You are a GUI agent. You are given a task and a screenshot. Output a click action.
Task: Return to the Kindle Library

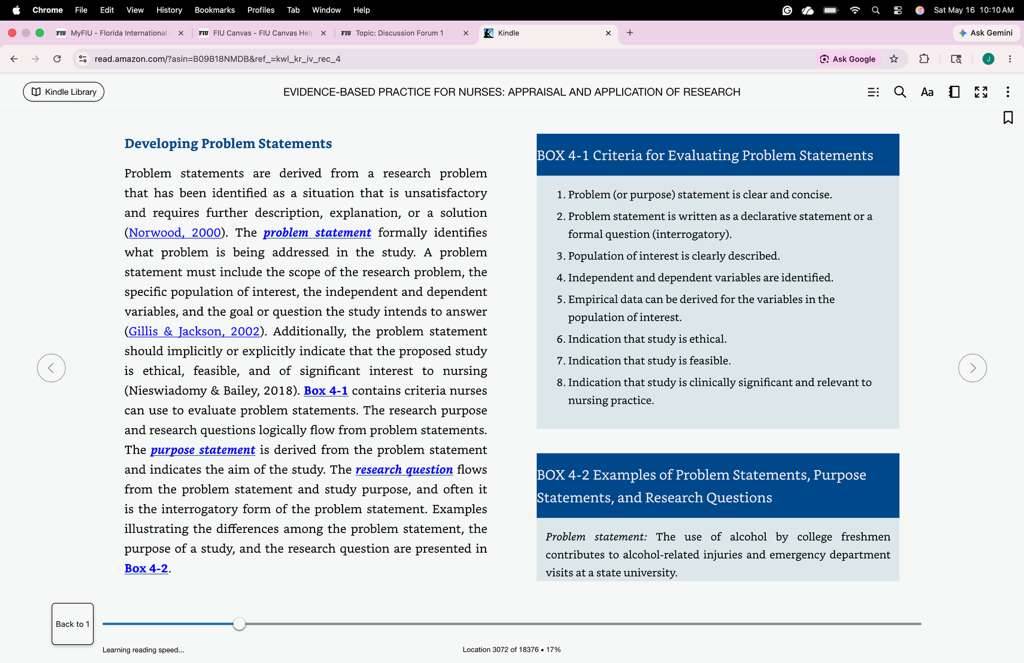click(63, 92)
